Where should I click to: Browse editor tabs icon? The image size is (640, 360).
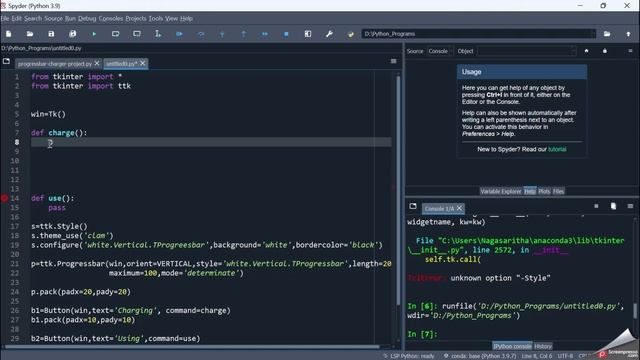pyautogui.click(x=6, y=61)
